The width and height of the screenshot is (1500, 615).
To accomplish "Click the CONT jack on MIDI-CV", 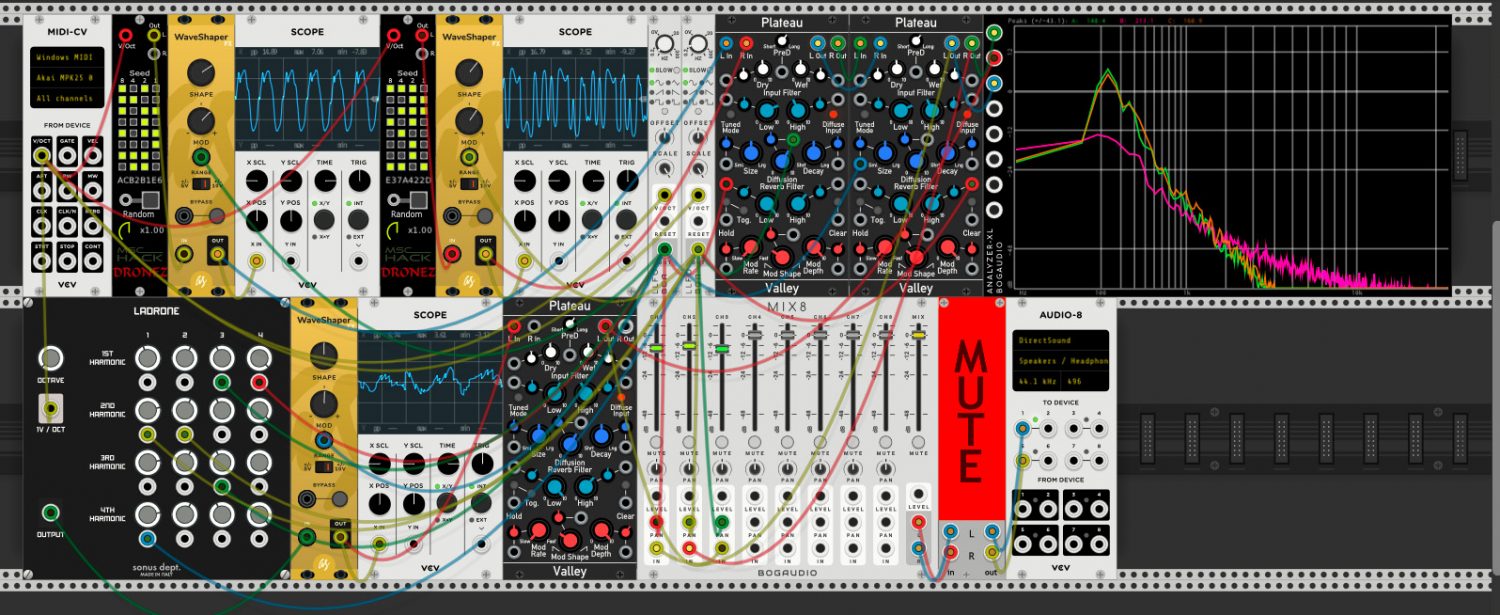I will point(93,260).
